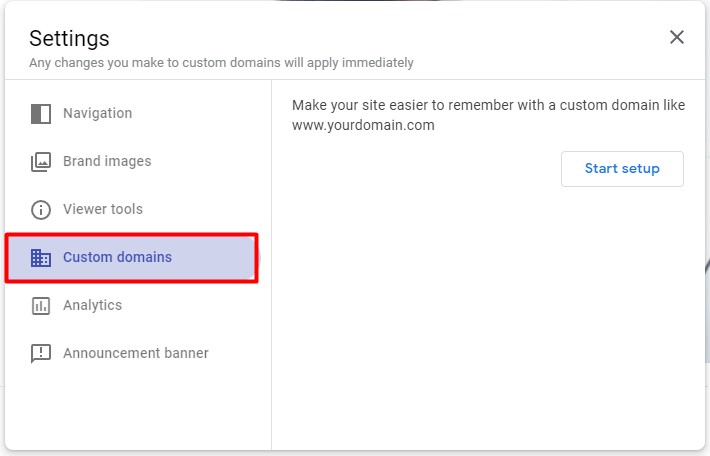Switch to the Brand images section
The height and width of the screenshot is (456, 710).
(x=107, y=161)
